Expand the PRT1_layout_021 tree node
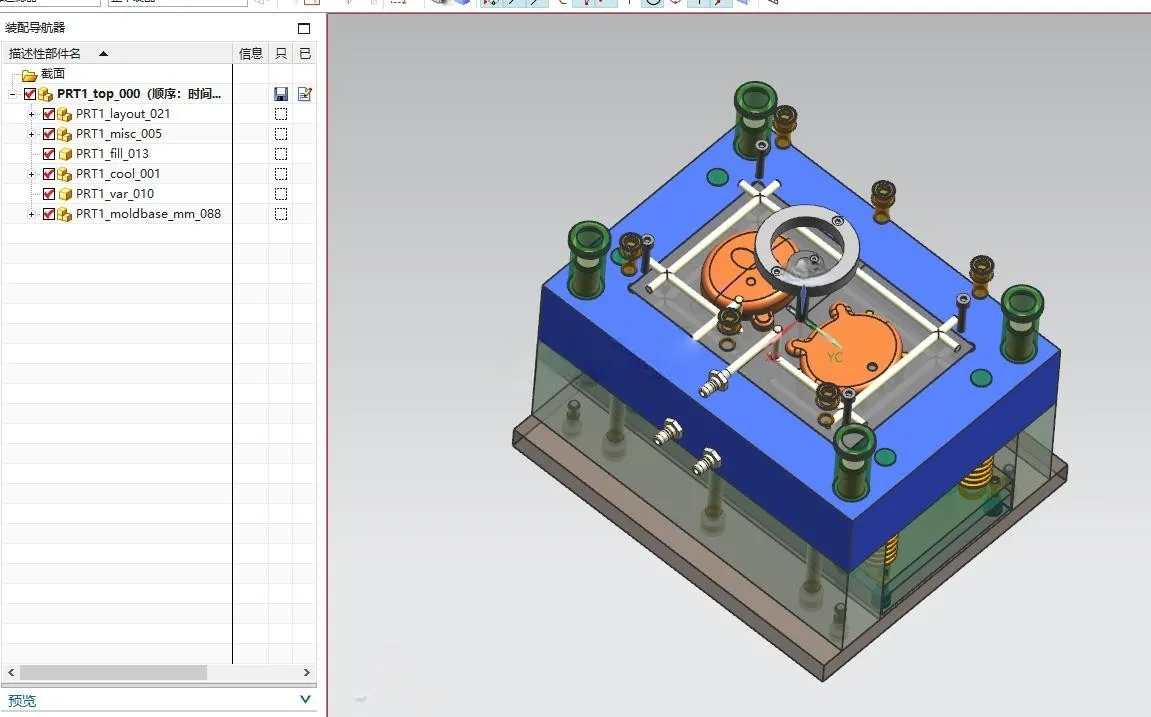Image resolution: width=1151 pixels, height=717 pixels. point(32,114)
